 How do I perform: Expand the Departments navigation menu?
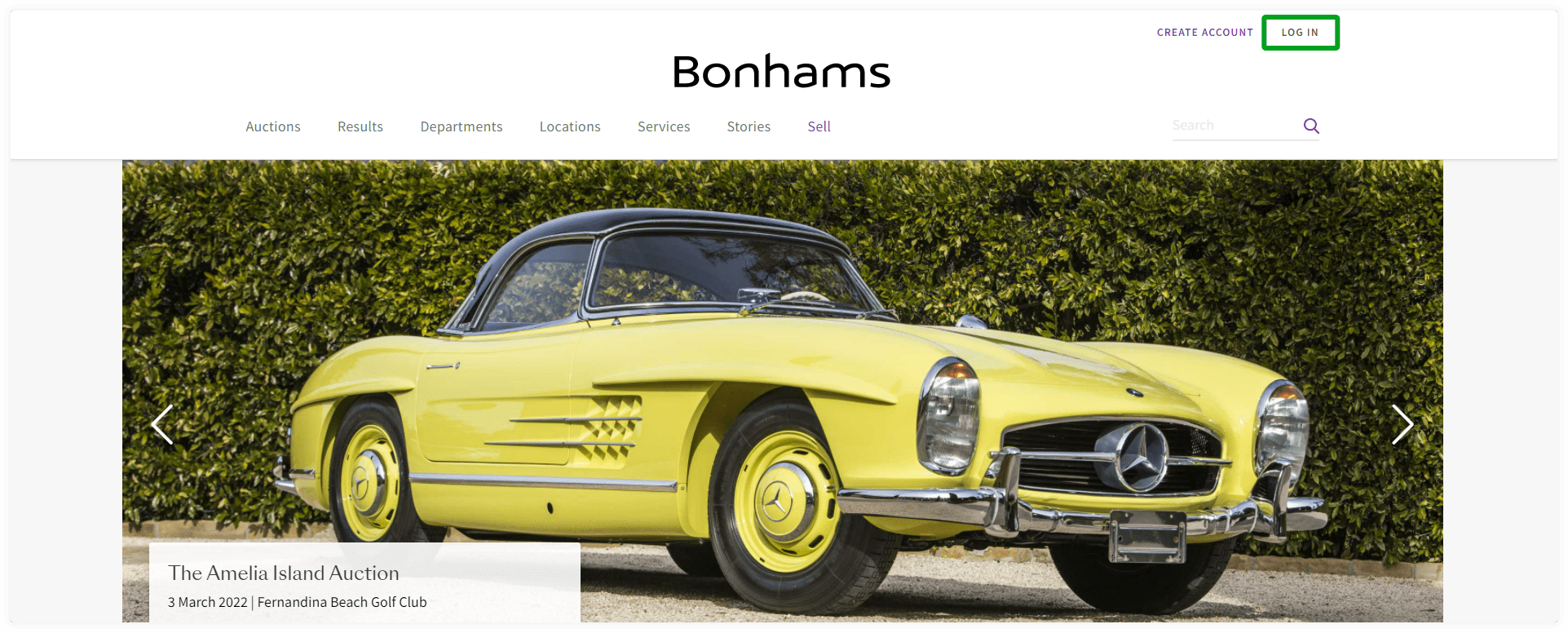click(x=462, y=126)
